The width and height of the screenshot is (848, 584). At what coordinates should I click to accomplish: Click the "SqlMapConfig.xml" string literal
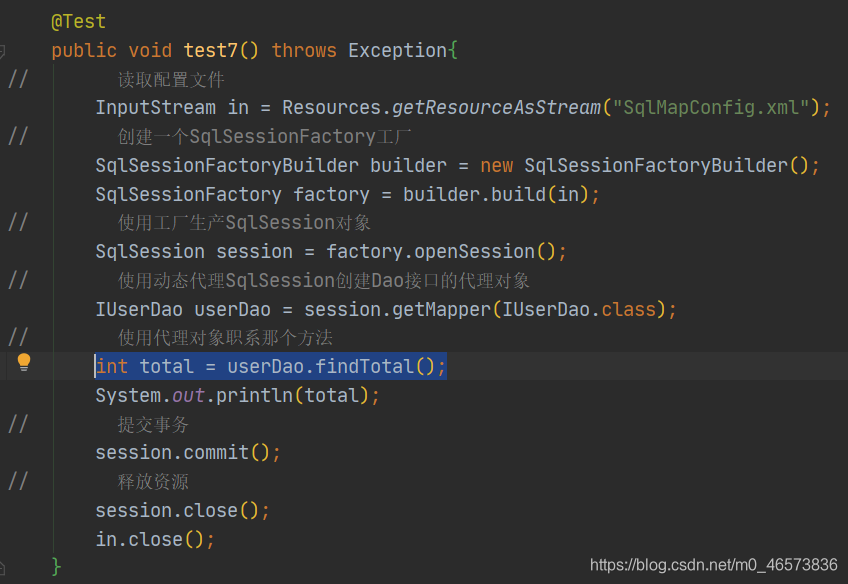pos(711,108)
